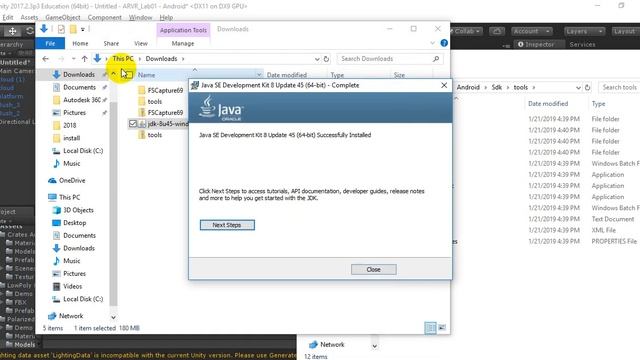Open Home ribbon tab in Explorer
Image resolution: width=640 pixels, height=360 pixels.
pyautogui.click(x=80, y=43)
